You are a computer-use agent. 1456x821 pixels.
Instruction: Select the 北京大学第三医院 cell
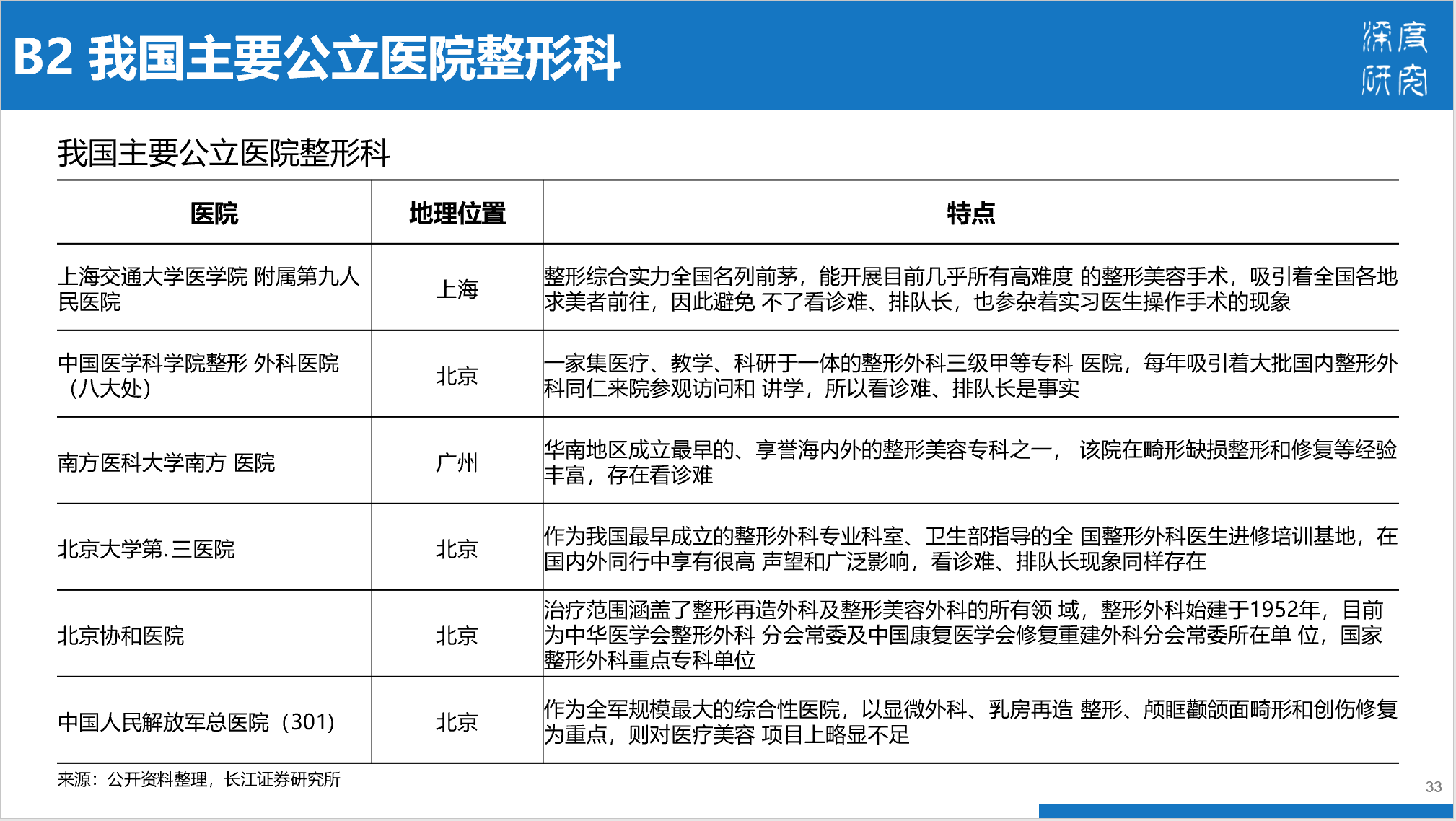tap(146, 549)
